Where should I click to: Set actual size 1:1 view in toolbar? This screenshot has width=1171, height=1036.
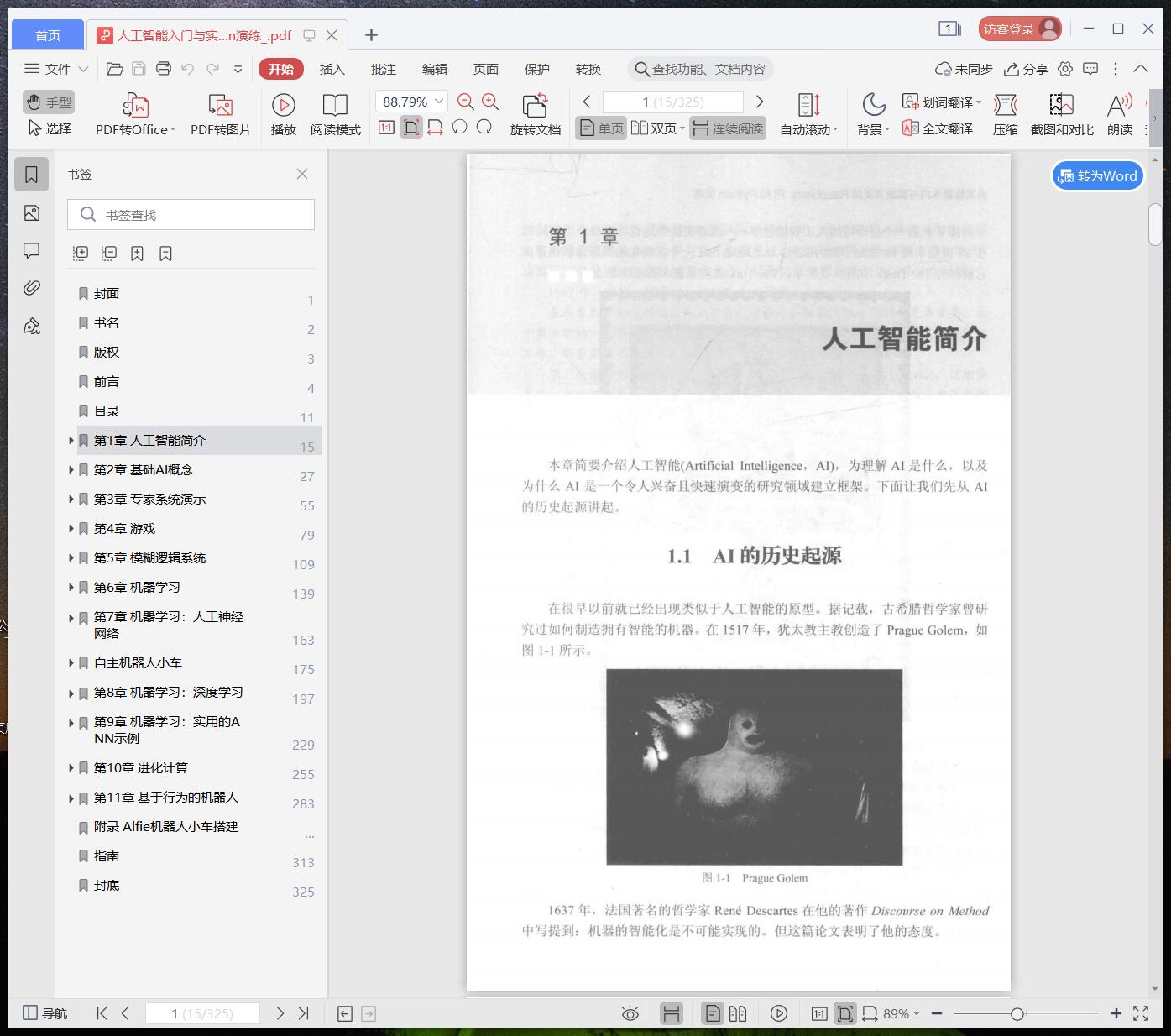point(386,128)
